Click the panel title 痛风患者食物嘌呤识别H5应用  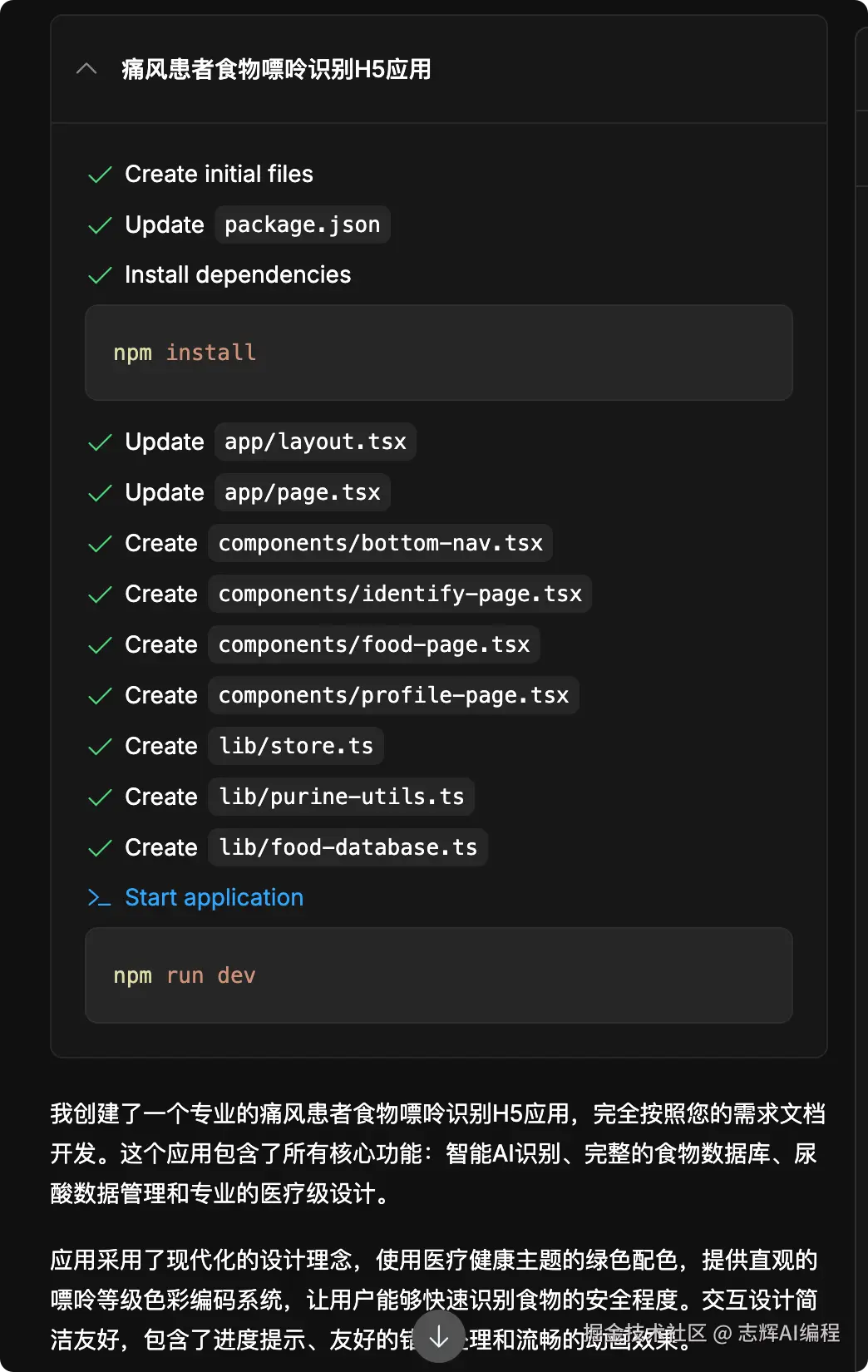276,69
